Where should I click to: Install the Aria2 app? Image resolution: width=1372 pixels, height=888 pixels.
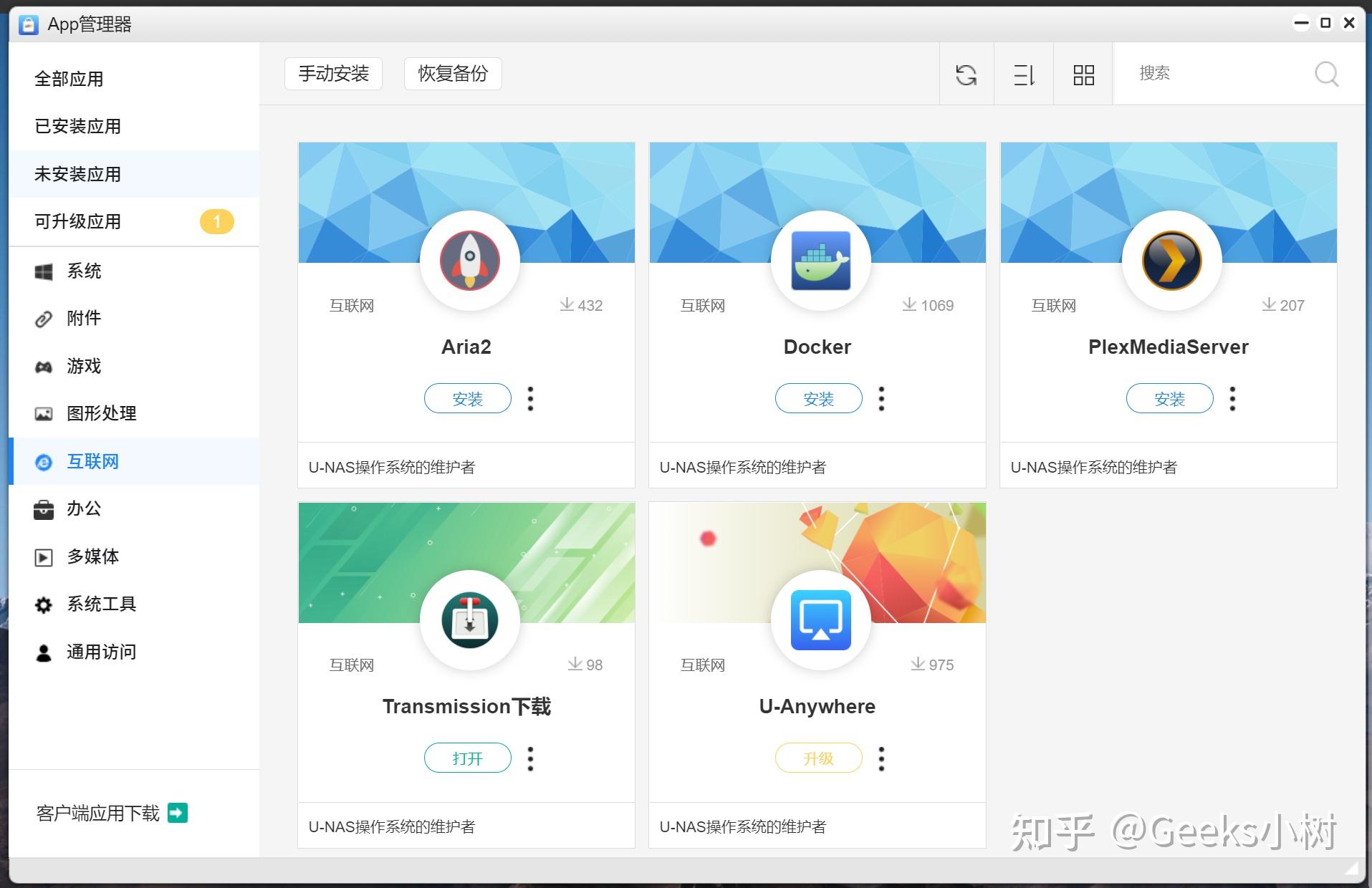coord(468,399)
